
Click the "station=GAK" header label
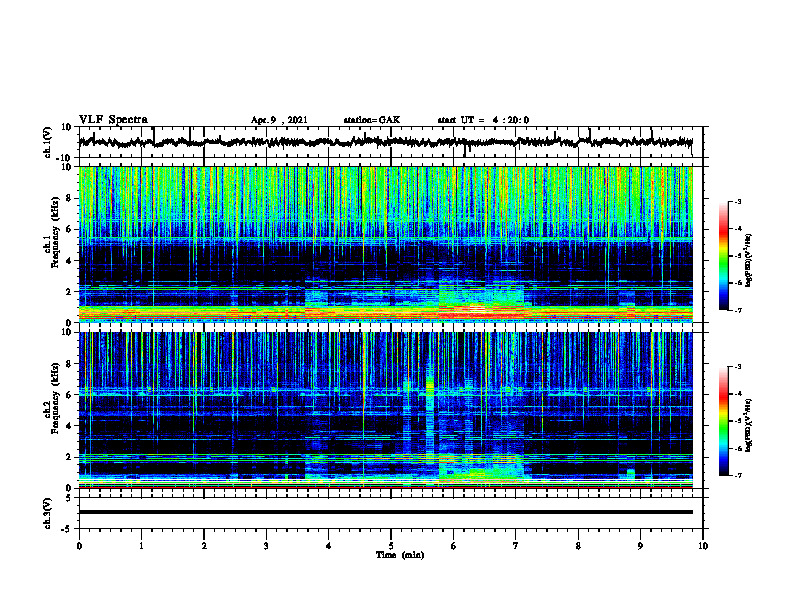[372, 120]
